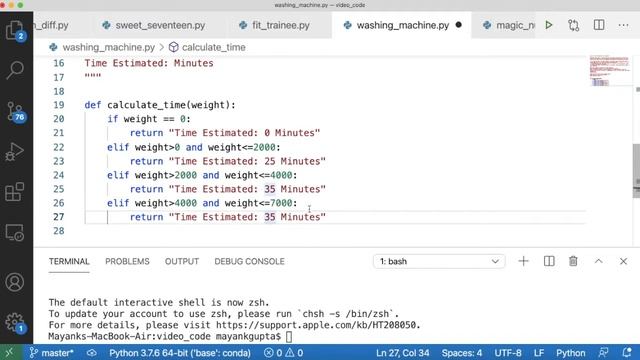
Task: Kill terminal with trash icon
Action: coord(573,261)
